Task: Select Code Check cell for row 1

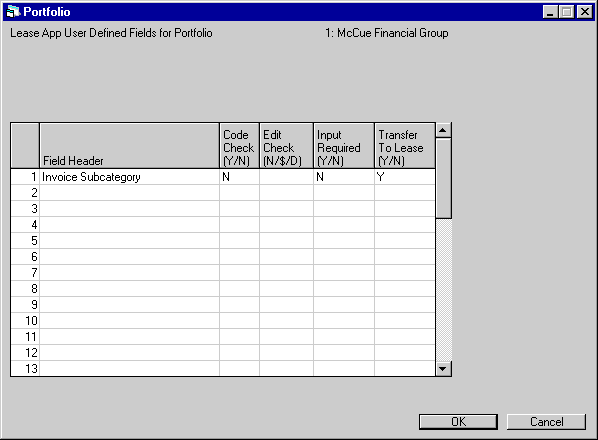Action: pos(240,177)
